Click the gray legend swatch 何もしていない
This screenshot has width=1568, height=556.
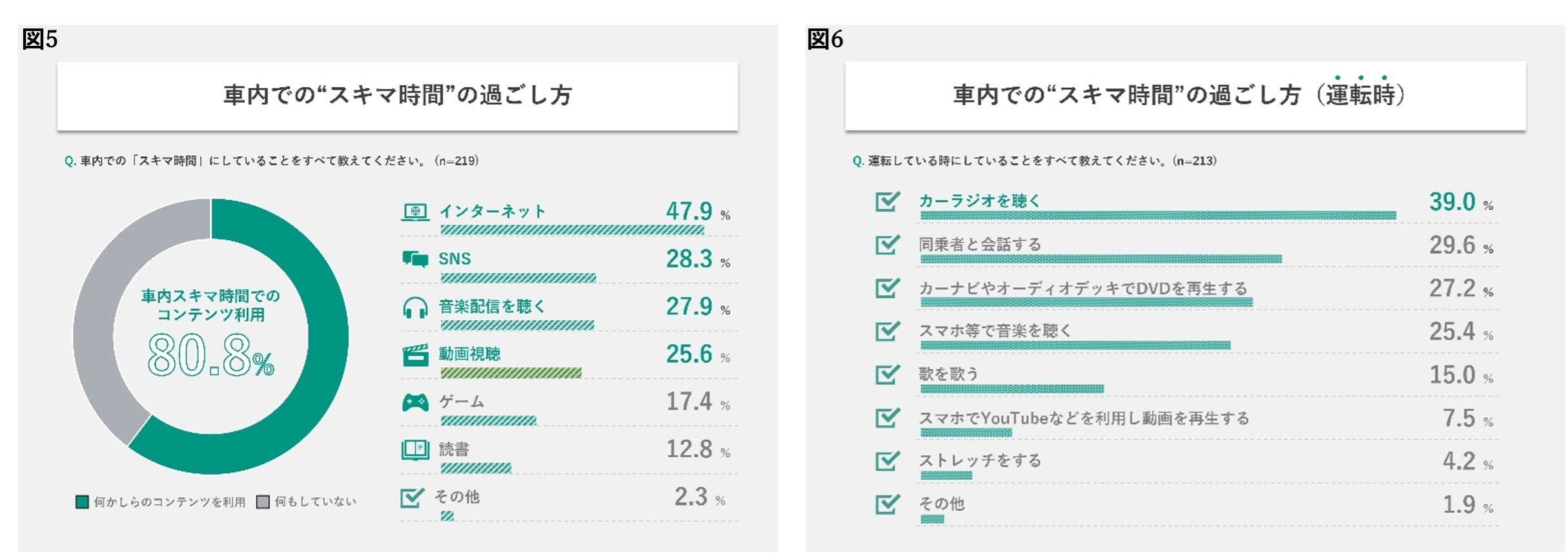pos(263,502)
